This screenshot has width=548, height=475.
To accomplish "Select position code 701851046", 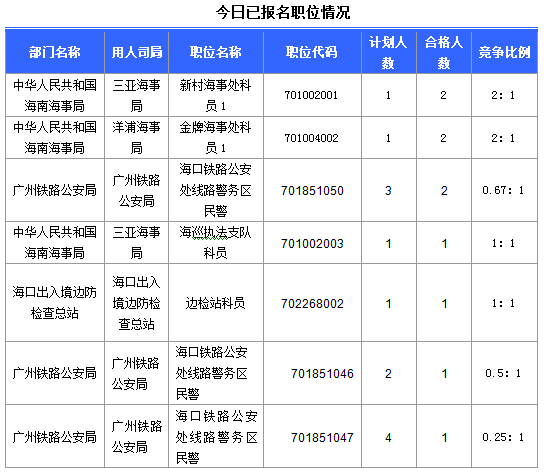I will tap(322, 374).
